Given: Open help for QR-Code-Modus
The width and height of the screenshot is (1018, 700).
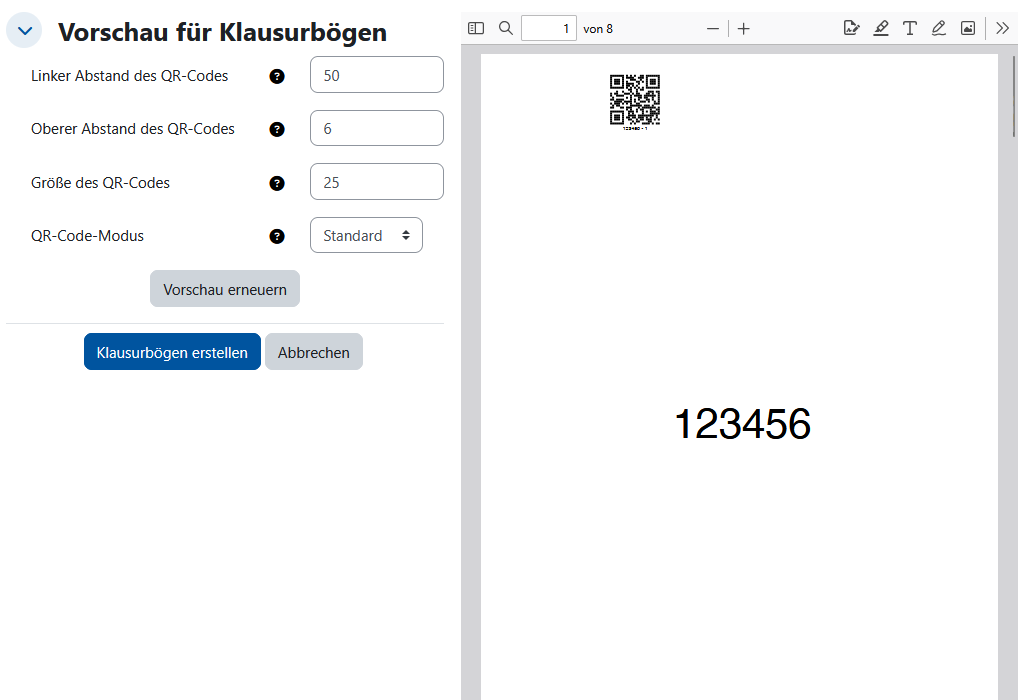Looking at the screenshot, I should tap(277, 236).
